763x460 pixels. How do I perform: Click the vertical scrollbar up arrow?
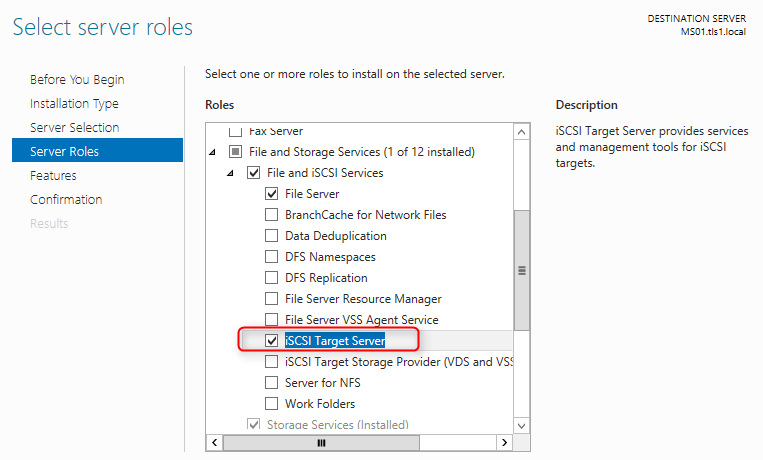click(522, 132)
